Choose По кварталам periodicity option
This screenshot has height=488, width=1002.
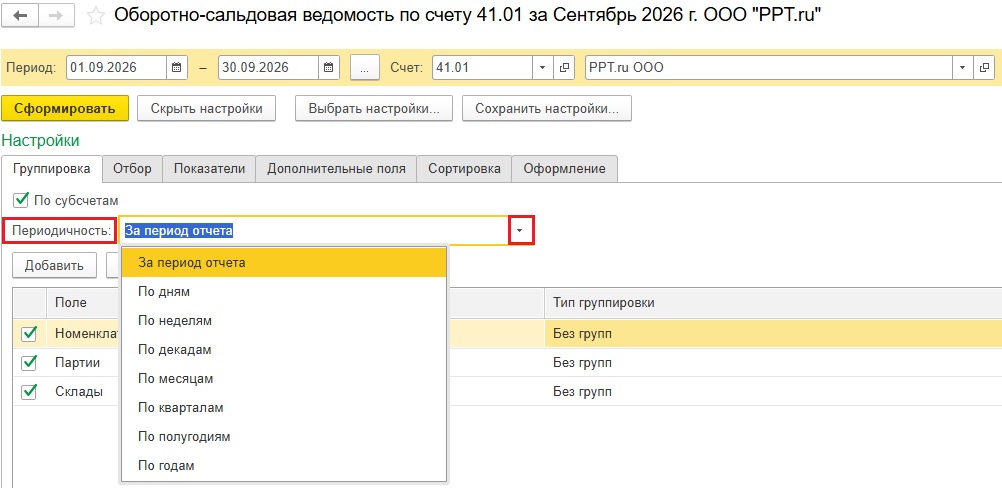284,408
